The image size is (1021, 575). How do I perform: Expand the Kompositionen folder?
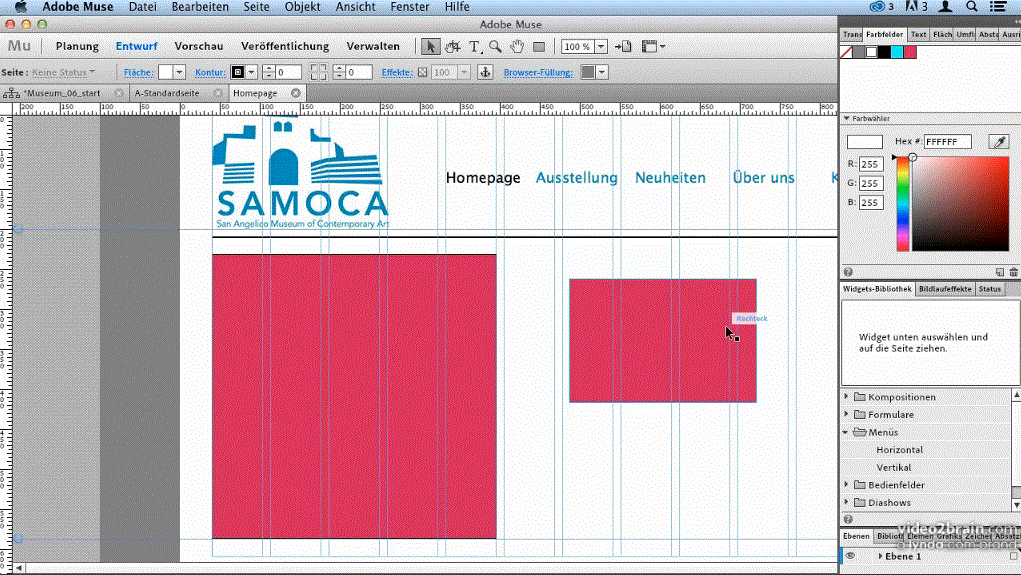[x=846, y=396]
